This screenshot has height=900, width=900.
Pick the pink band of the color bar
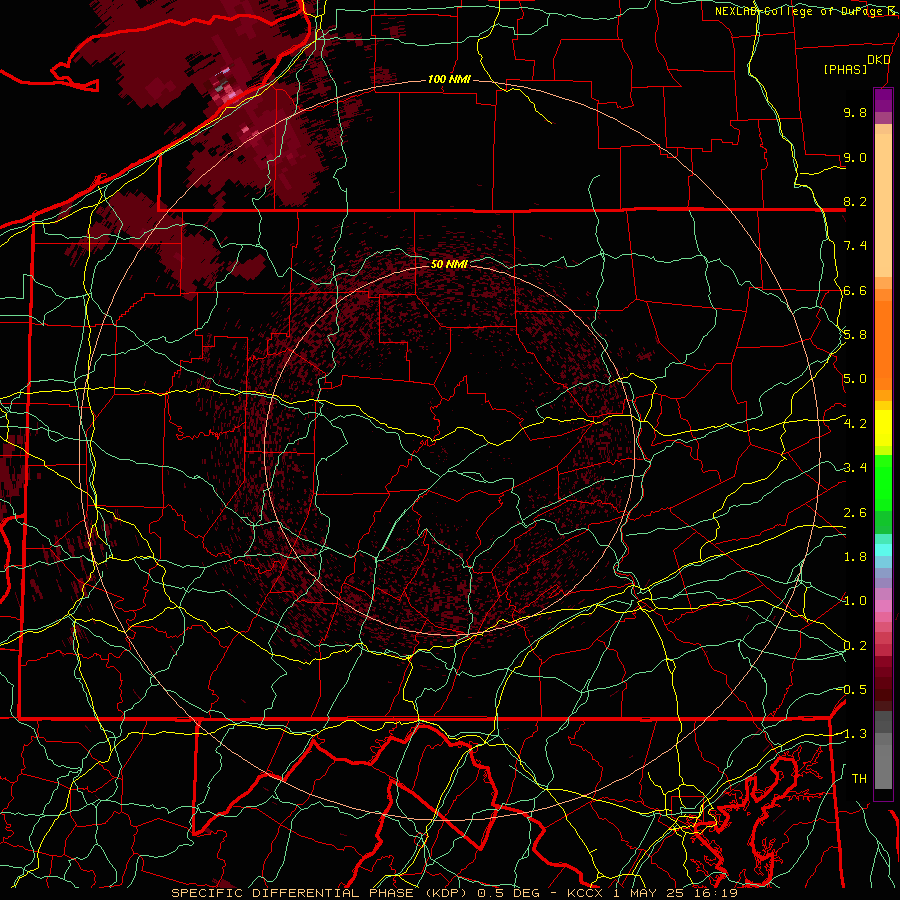coord(883,606)
